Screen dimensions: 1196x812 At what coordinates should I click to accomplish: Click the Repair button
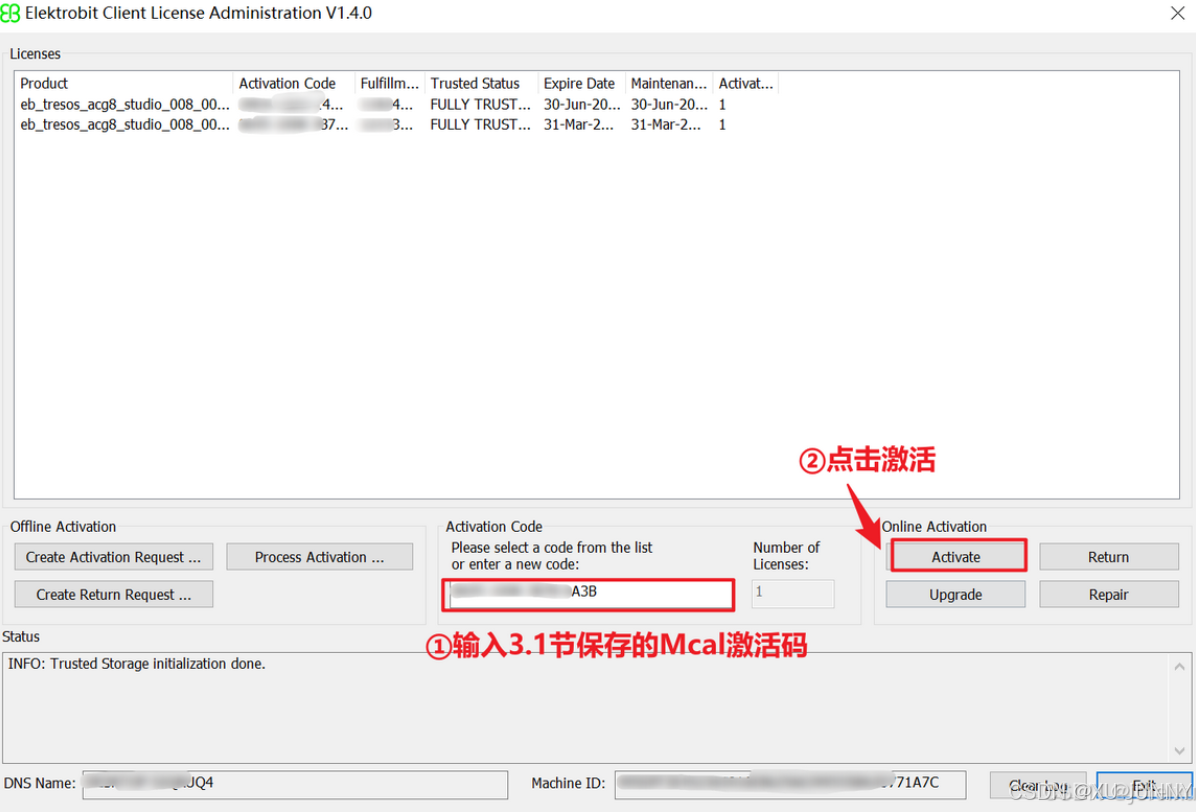click(x=1108, y=594)
